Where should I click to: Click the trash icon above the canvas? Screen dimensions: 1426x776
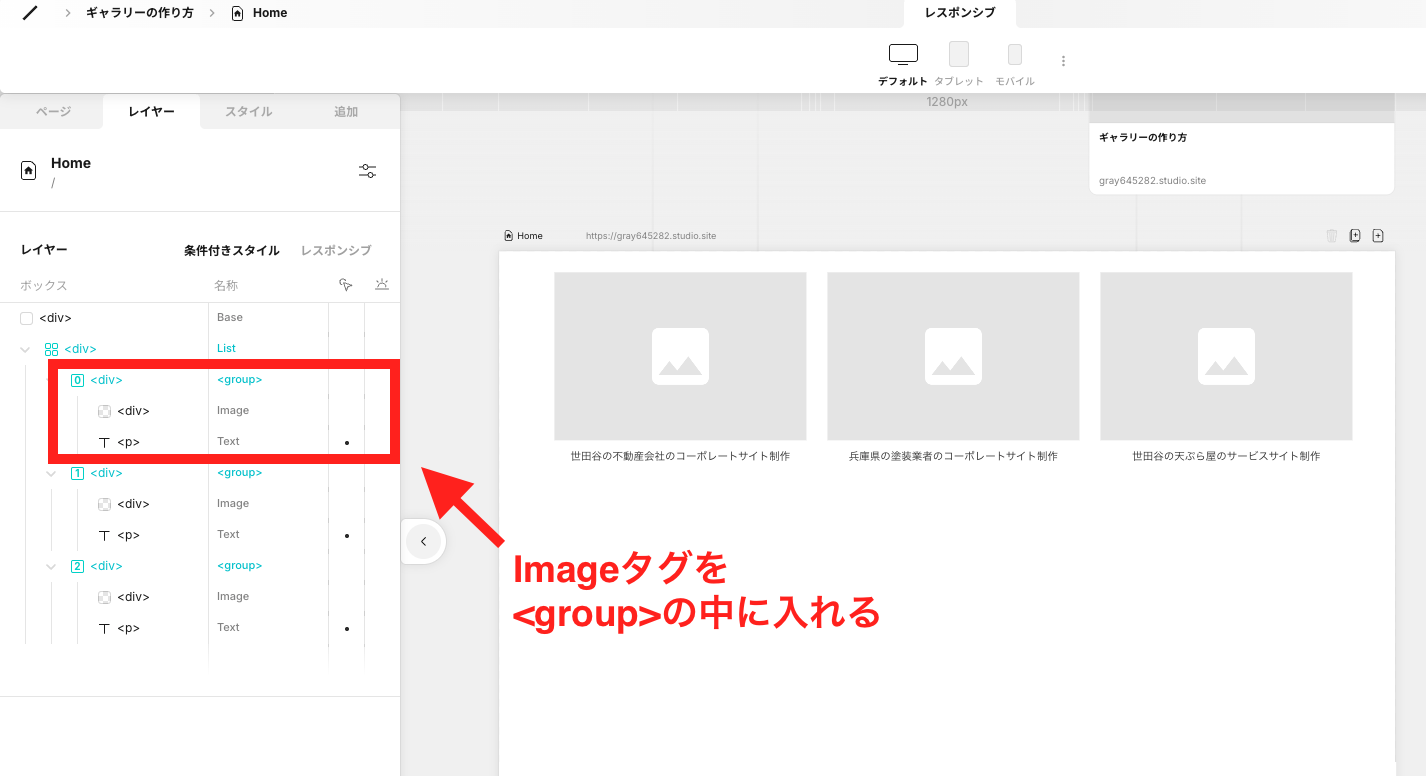(x=1331, y=235)
